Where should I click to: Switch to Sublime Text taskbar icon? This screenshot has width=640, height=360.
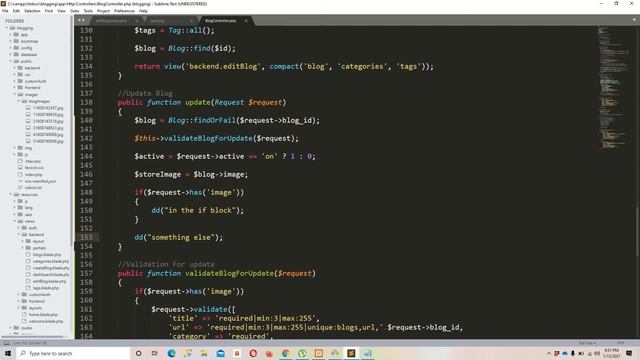click(351, 353)
